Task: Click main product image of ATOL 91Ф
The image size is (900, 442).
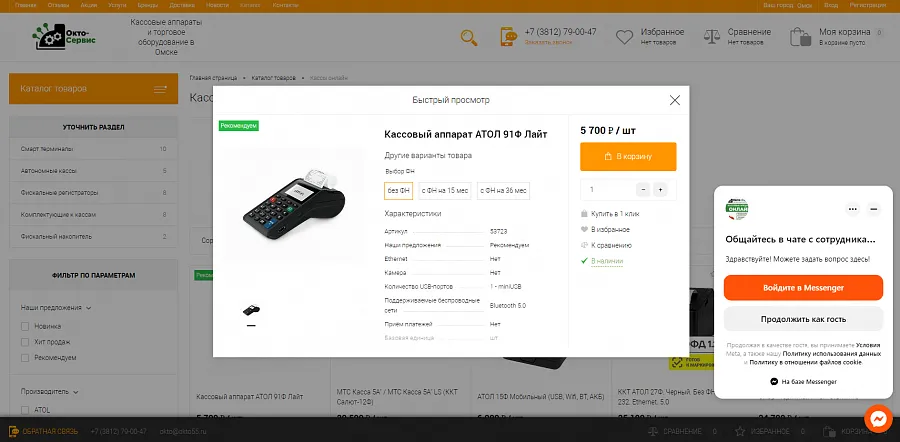Action: point(294,204)
